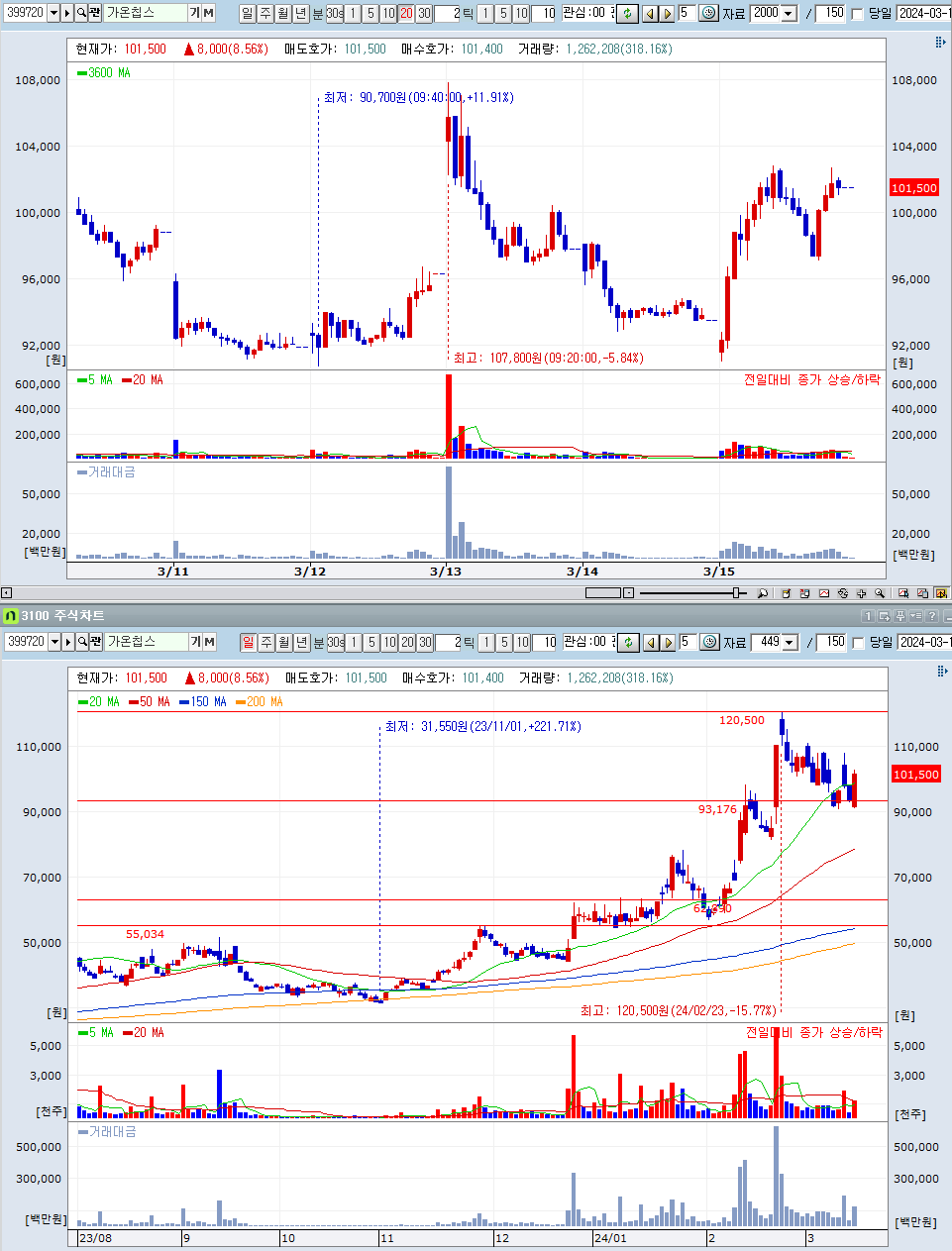Viewport: 952px width, 1251px height.
Task: Click the dotted menu icon at top-right of upper chart
Action: click(x=940, y=42)
